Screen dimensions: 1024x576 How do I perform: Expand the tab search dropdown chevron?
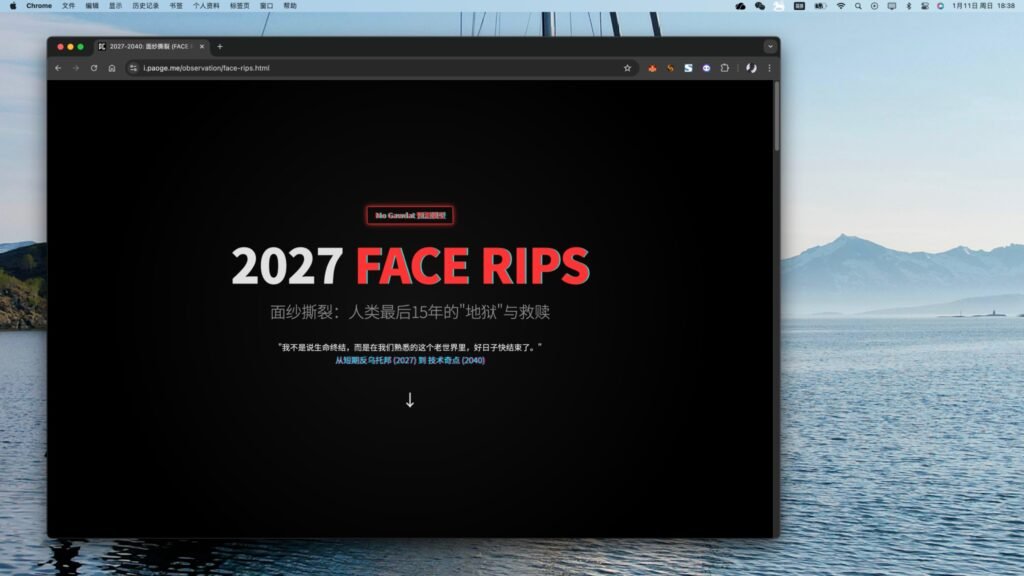[x=769, y=47]
